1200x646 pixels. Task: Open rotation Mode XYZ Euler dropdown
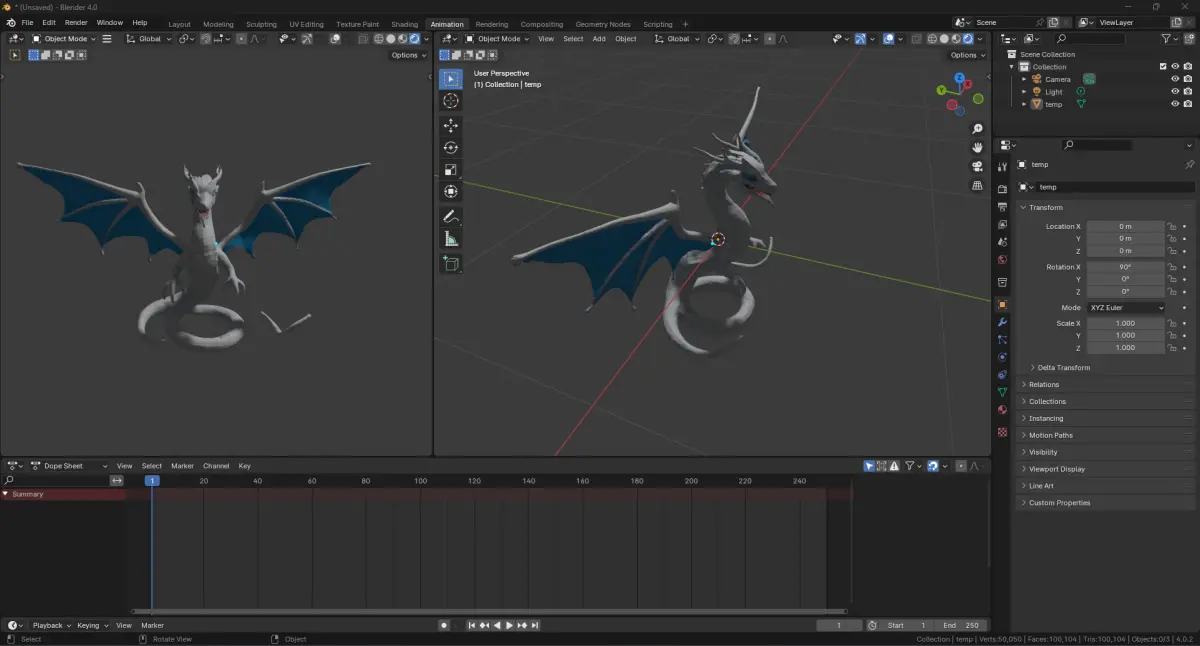pos(1126,308)
